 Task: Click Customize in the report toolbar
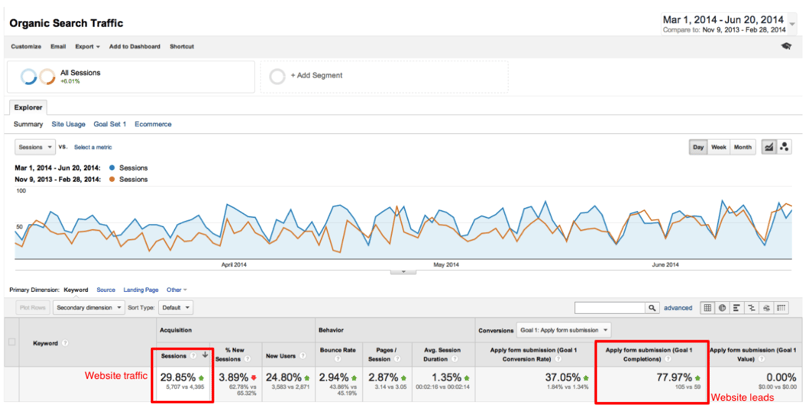pos(26,46)
